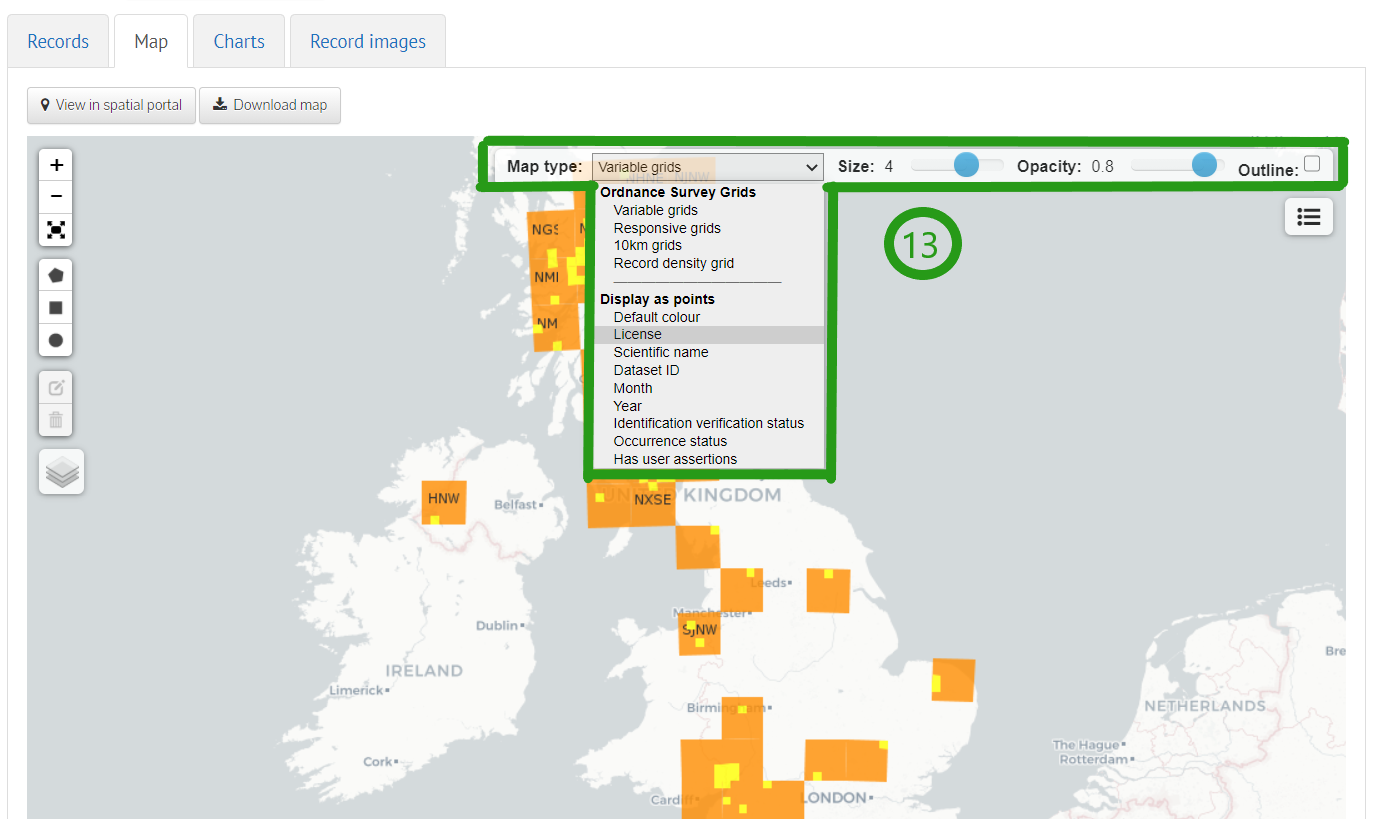Select the polygon drawing tool
Viewport: 1382px width, 819px height.
(55, 273)
